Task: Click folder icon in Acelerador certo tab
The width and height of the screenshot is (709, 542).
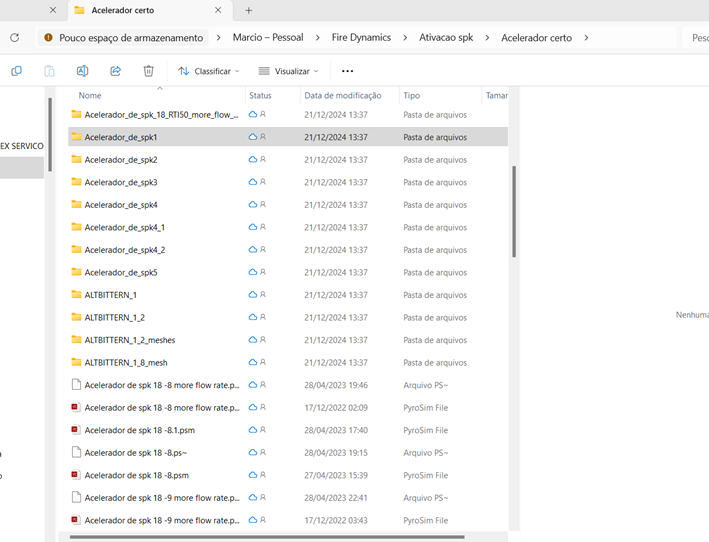Action: 79,10
